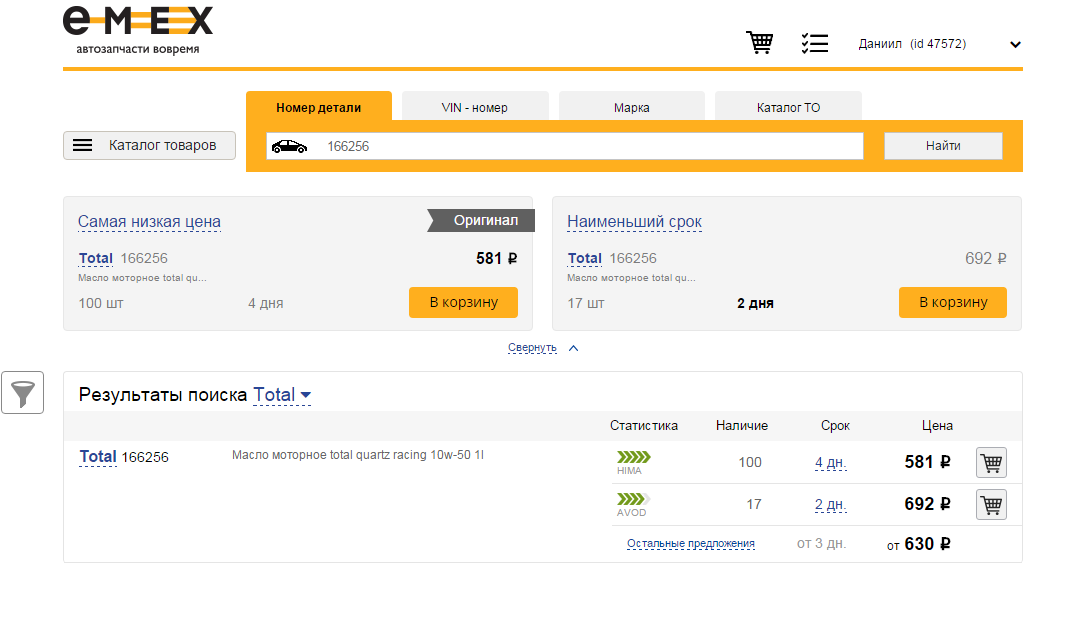
Task: Open Остальные предложения link
Action: coord(691,544)
